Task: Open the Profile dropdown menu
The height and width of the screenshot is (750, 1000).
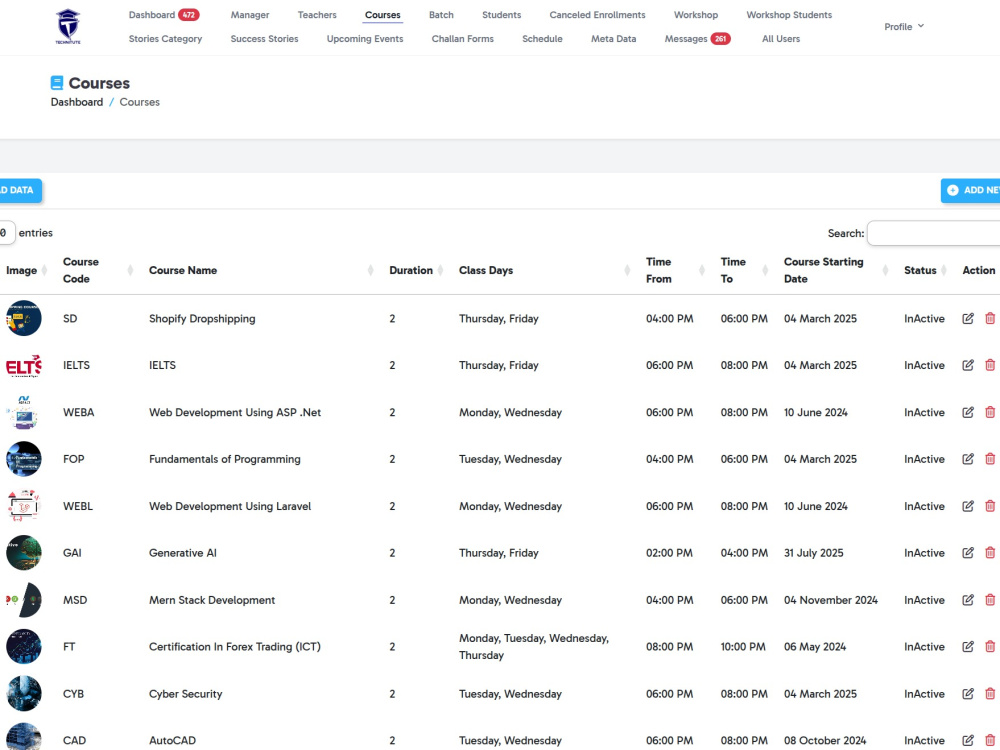Action: coord(904,27)
